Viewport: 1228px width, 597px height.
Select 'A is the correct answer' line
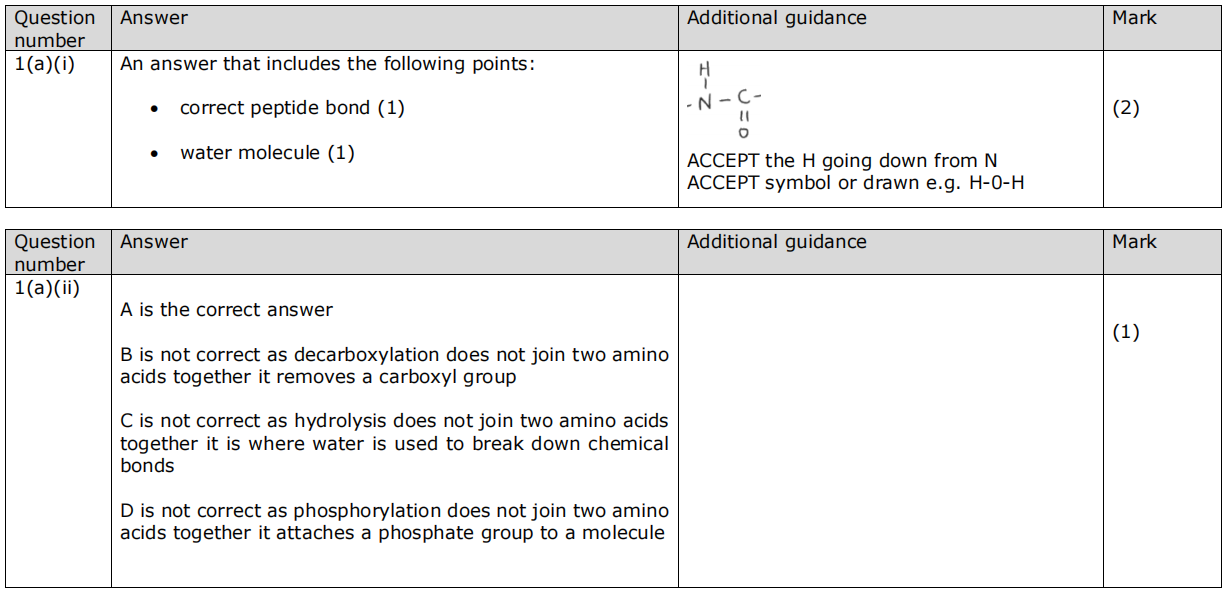click(226, 310)
